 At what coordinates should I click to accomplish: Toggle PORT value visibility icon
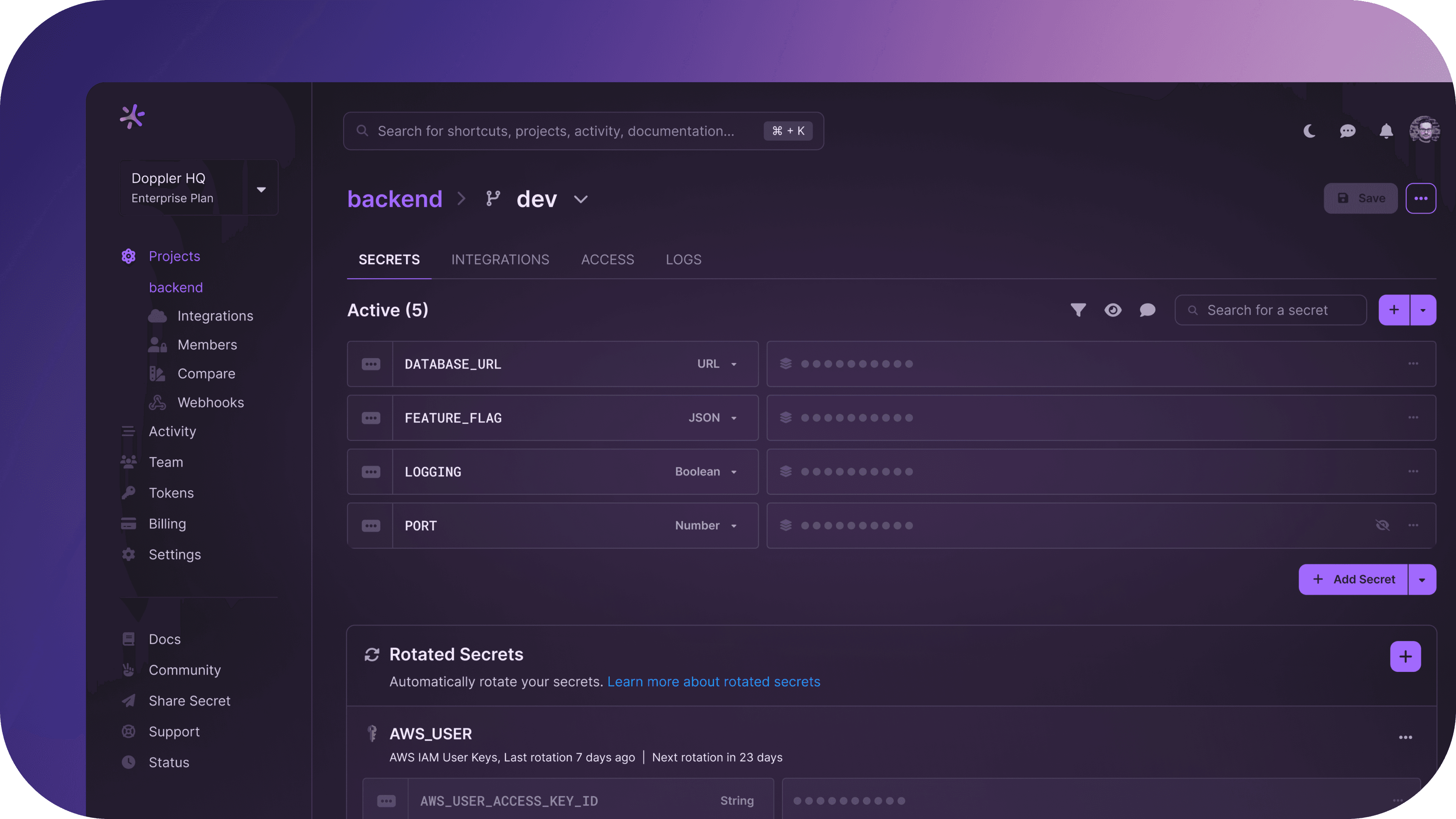[1382, 525]
